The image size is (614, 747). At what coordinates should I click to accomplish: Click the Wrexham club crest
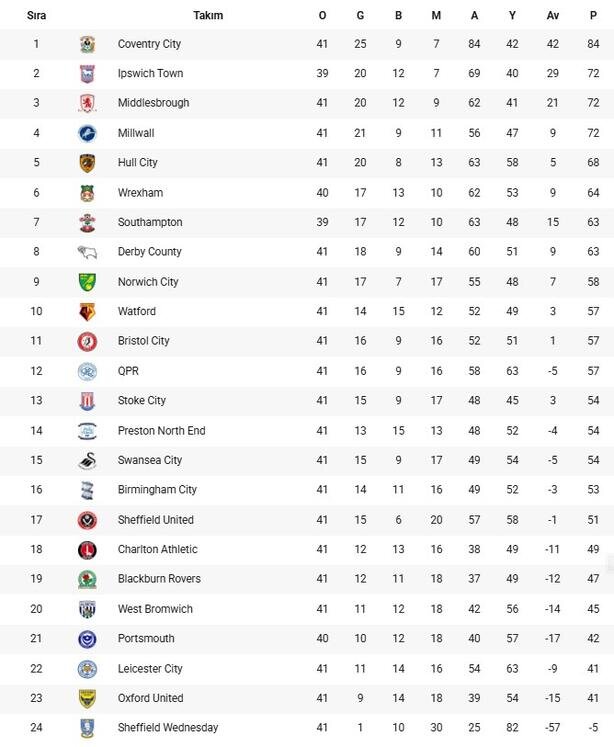pyautogui.click(x=87, y=193)
